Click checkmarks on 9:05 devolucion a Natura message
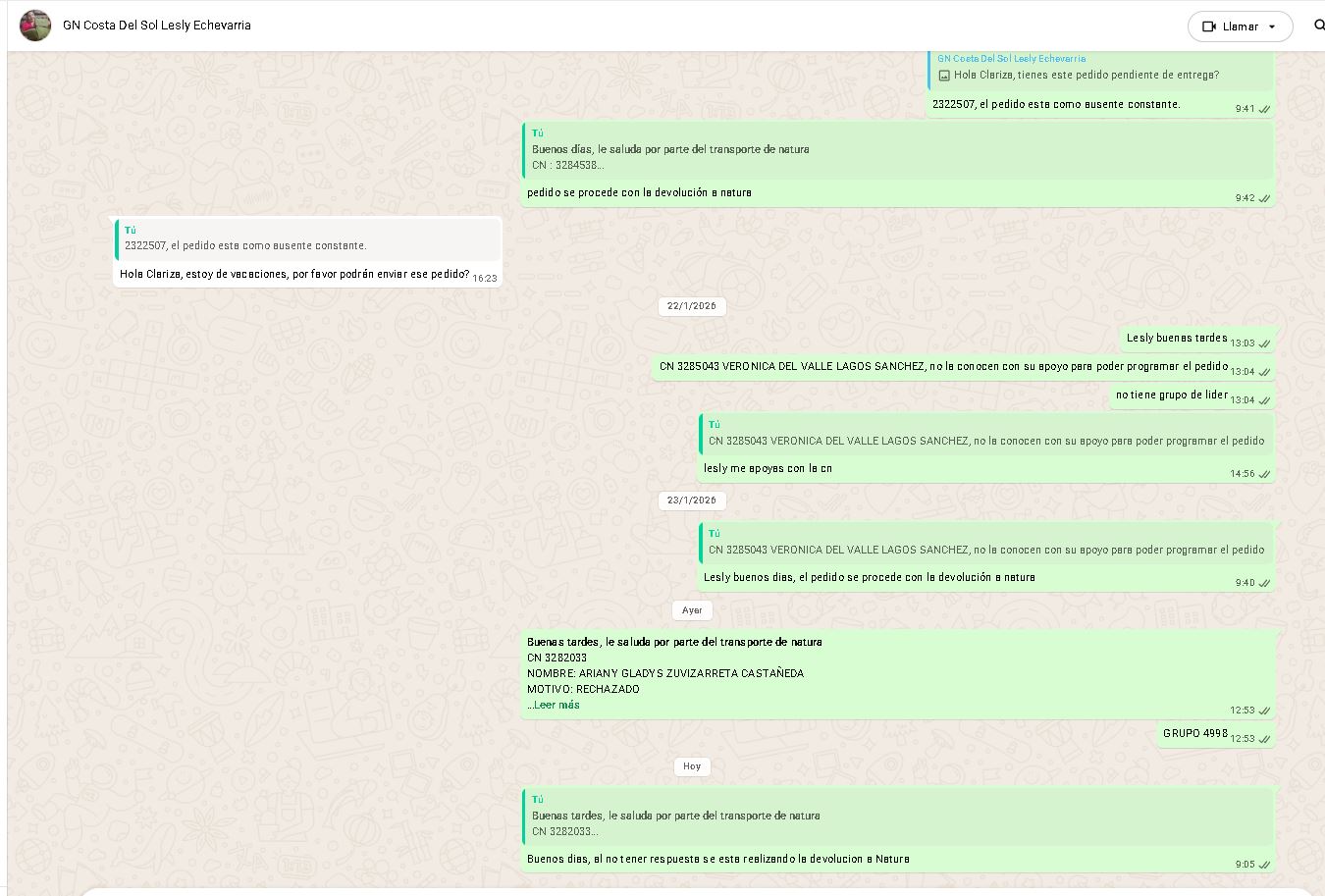The height and width of the screenshot is (896, 1325). tap(1264, 865)
